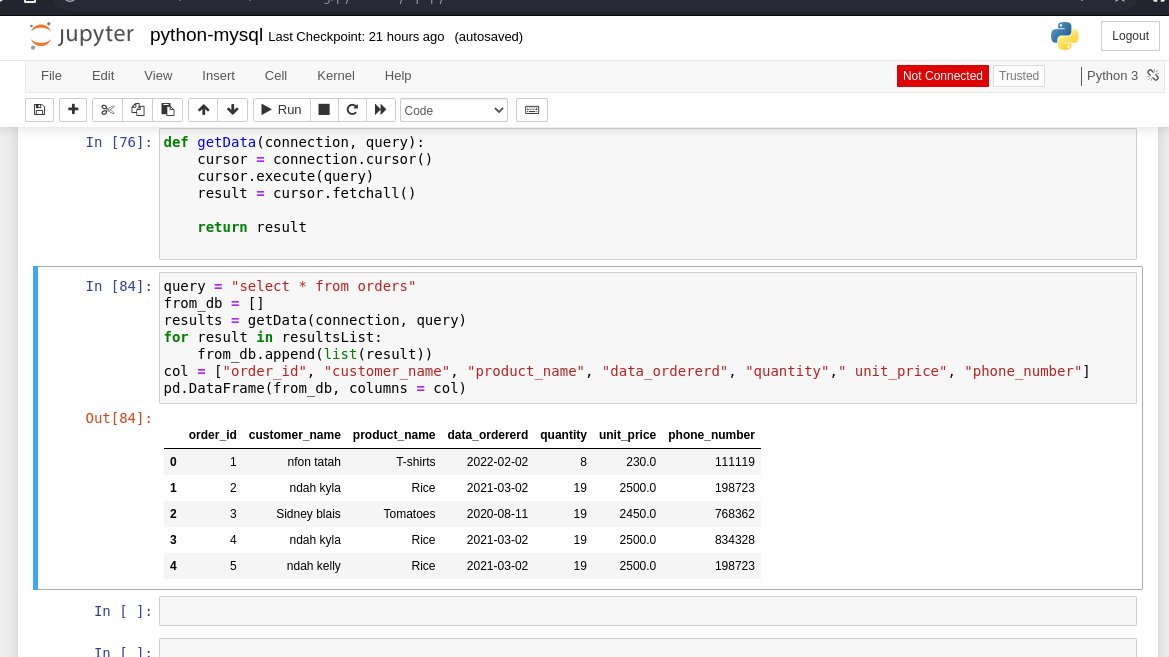The image size is (1169, 657).
Task: Click the Python logo icon
Action: [1064, 36]
